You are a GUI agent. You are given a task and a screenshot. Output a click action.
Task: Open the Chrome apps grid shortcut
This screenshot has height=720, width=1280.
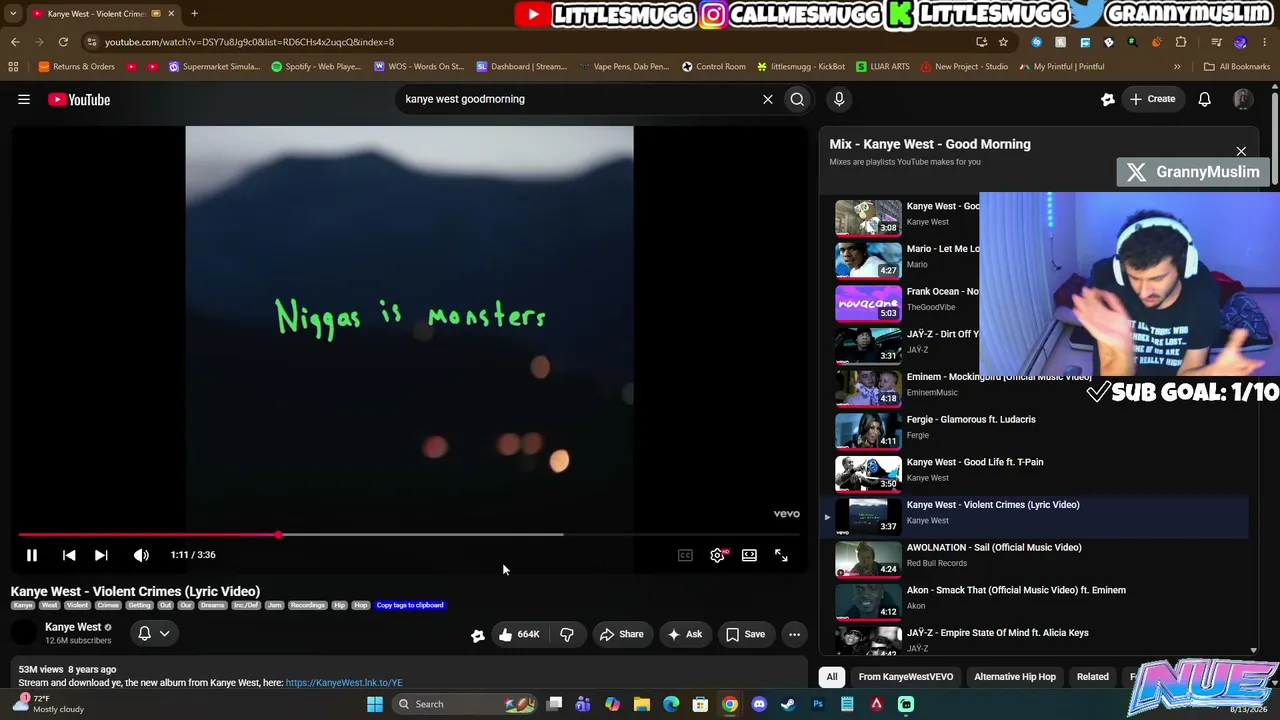tap(13, 67)
